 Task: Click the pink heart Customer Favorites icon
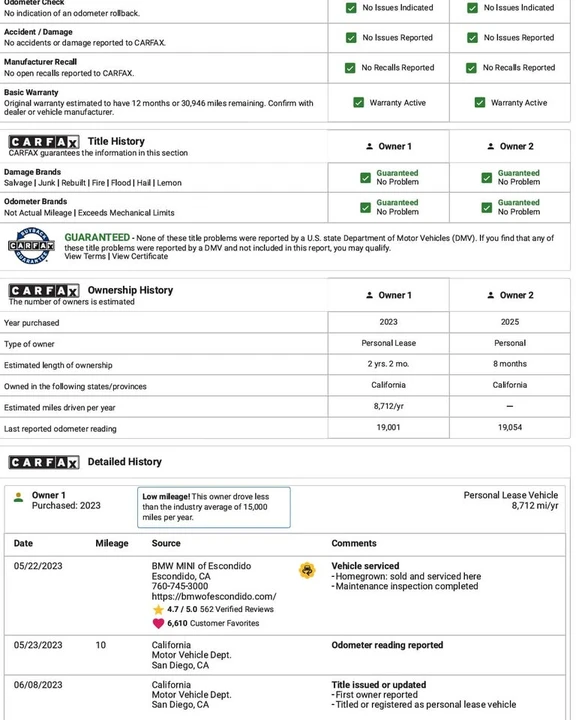pos(158,624)
